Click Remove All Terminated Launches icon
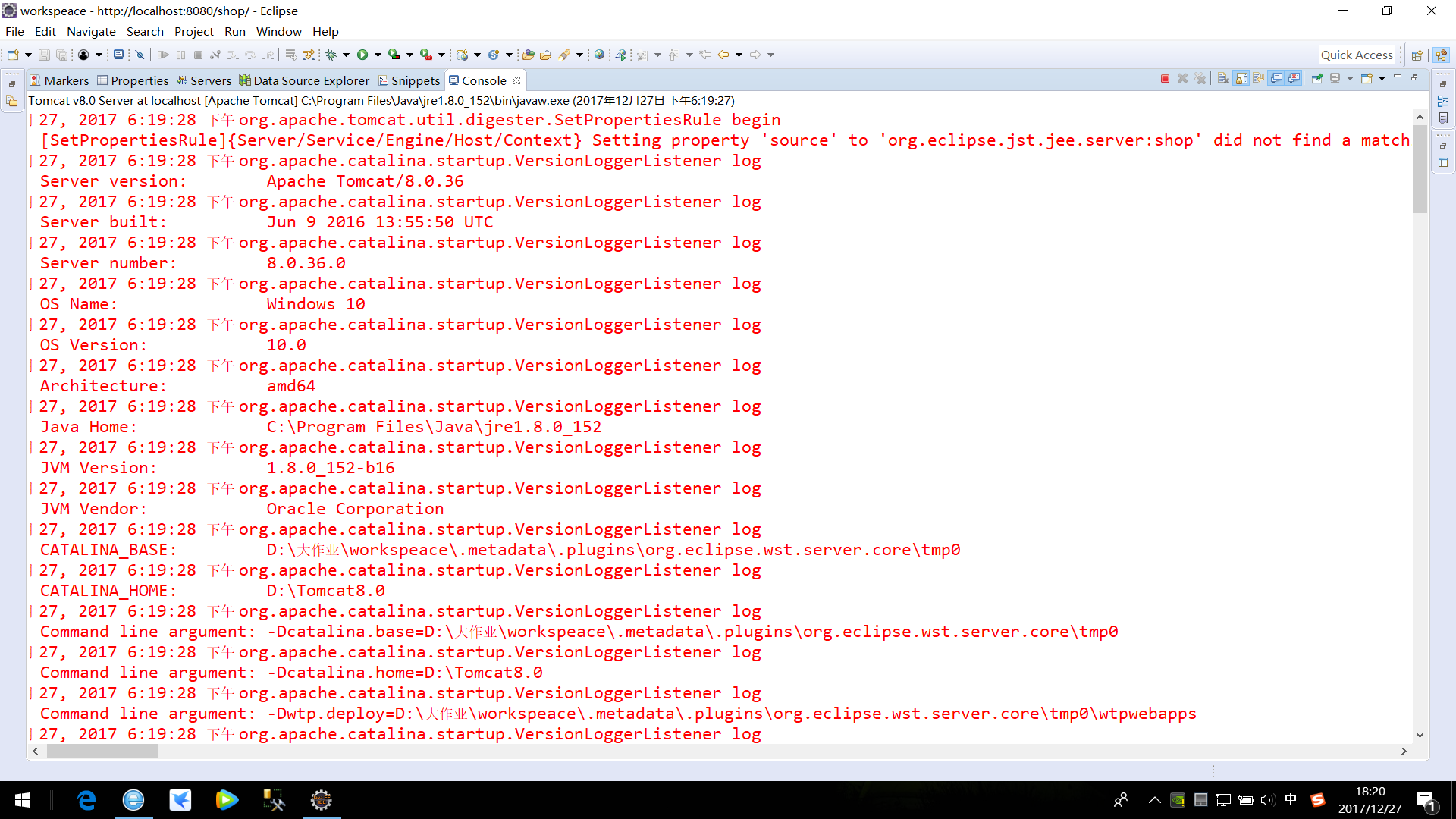 [x=1200, y=78]
